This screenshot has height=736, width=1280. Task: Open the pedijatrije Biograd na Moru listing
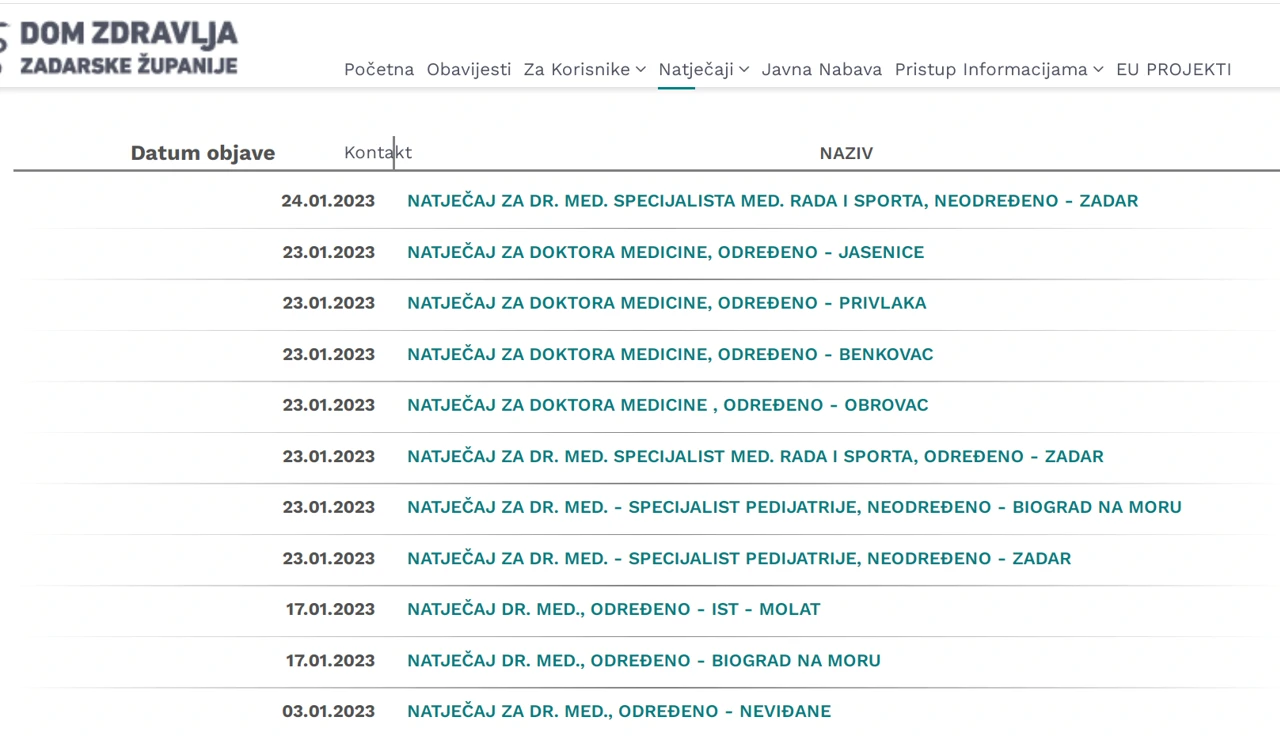pyautogui.click(x=794, y=507)
